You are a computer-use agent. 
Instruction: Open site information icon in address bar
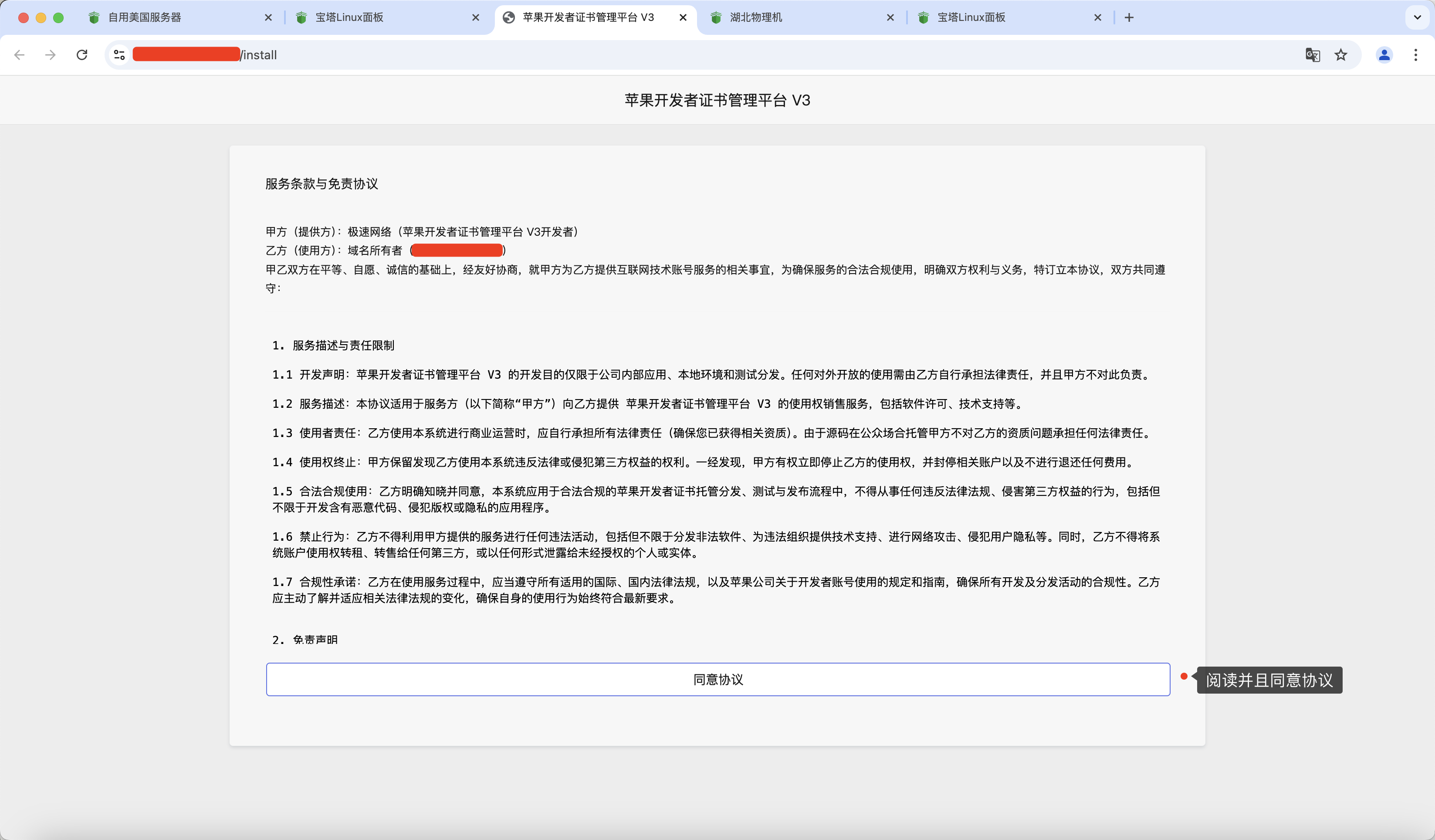tap(119, 54)
